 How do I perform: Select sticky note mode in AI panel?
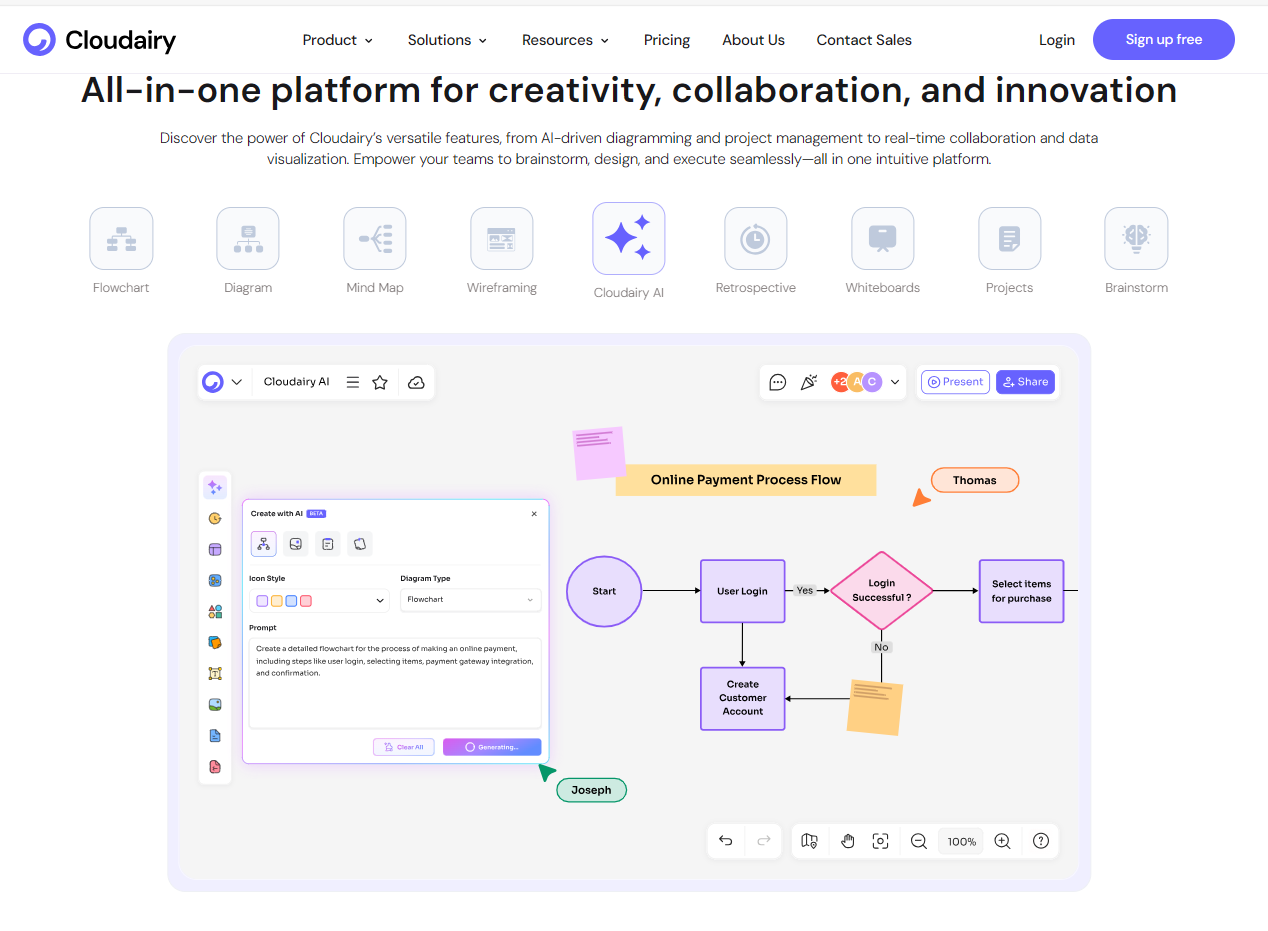[x=360, y=544]
